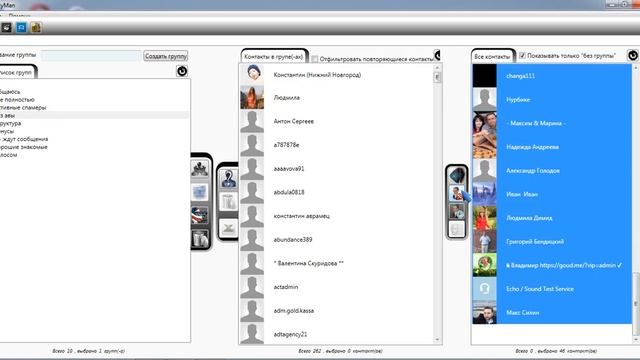
Task: Select contact 'Антон Сергеев'
Action: 337,121
